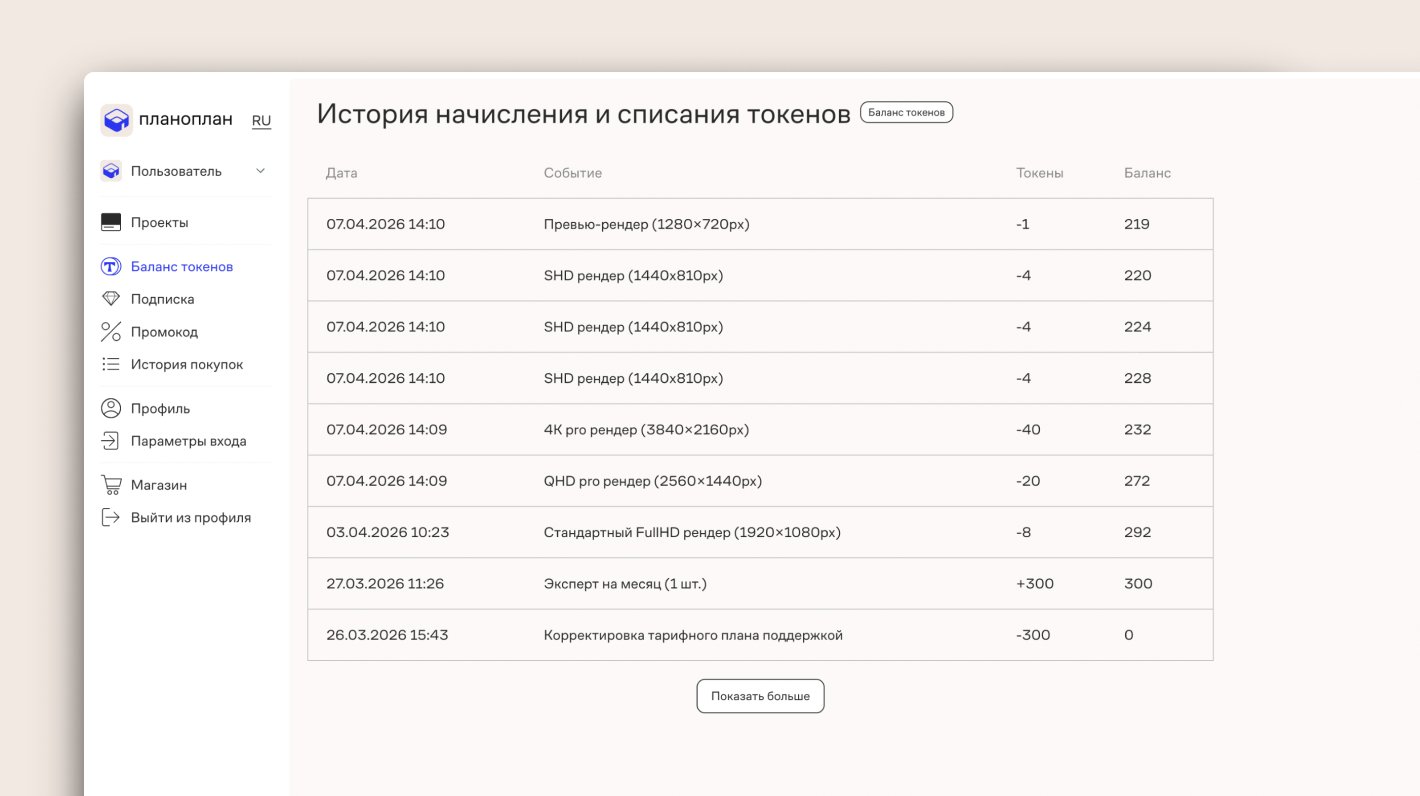Open Подписка via the diamond icon
The height and width of the screenshot is (796, 1420).
(110, 298)
